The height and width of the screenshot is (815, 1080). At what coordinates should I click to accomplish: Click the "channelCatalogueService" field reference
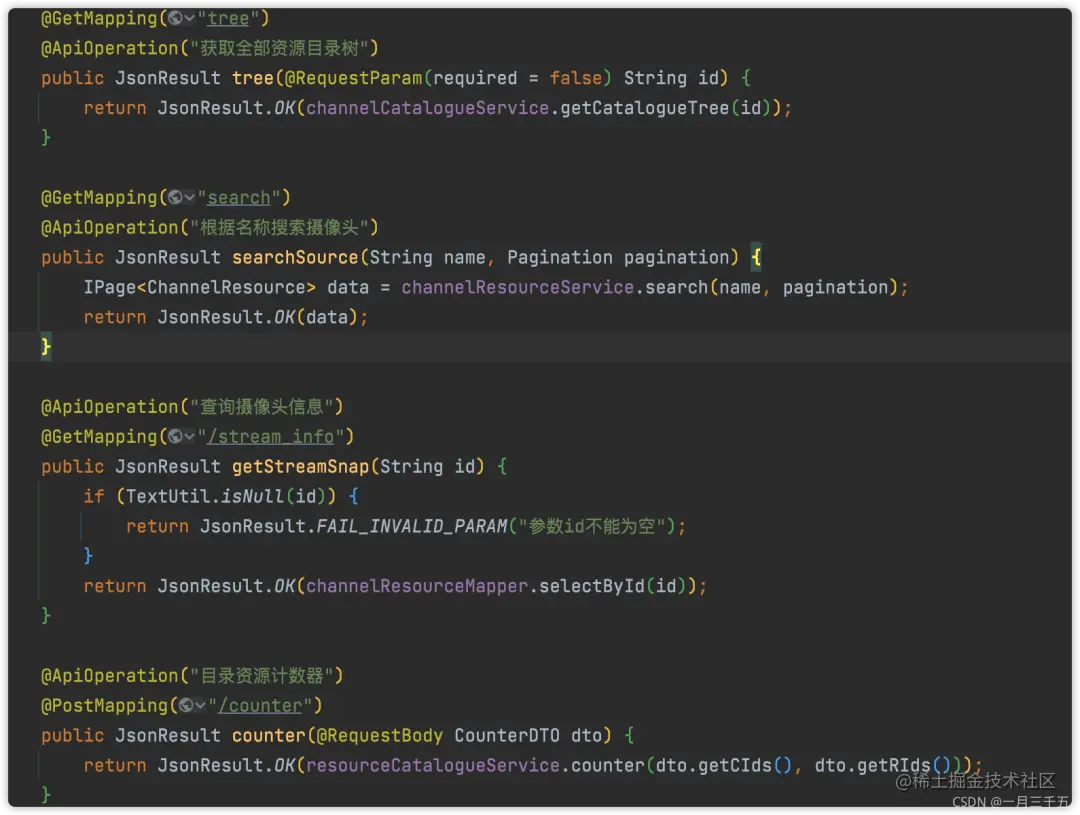pos(428,108)
